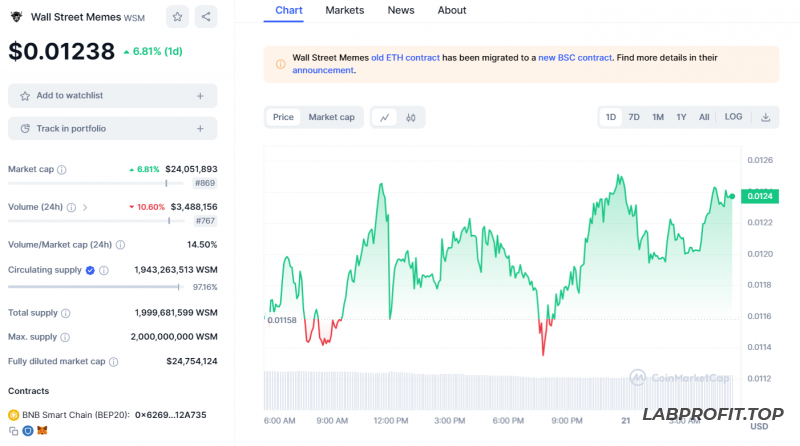Toggle chart to Market cap view

coord(331,117)
